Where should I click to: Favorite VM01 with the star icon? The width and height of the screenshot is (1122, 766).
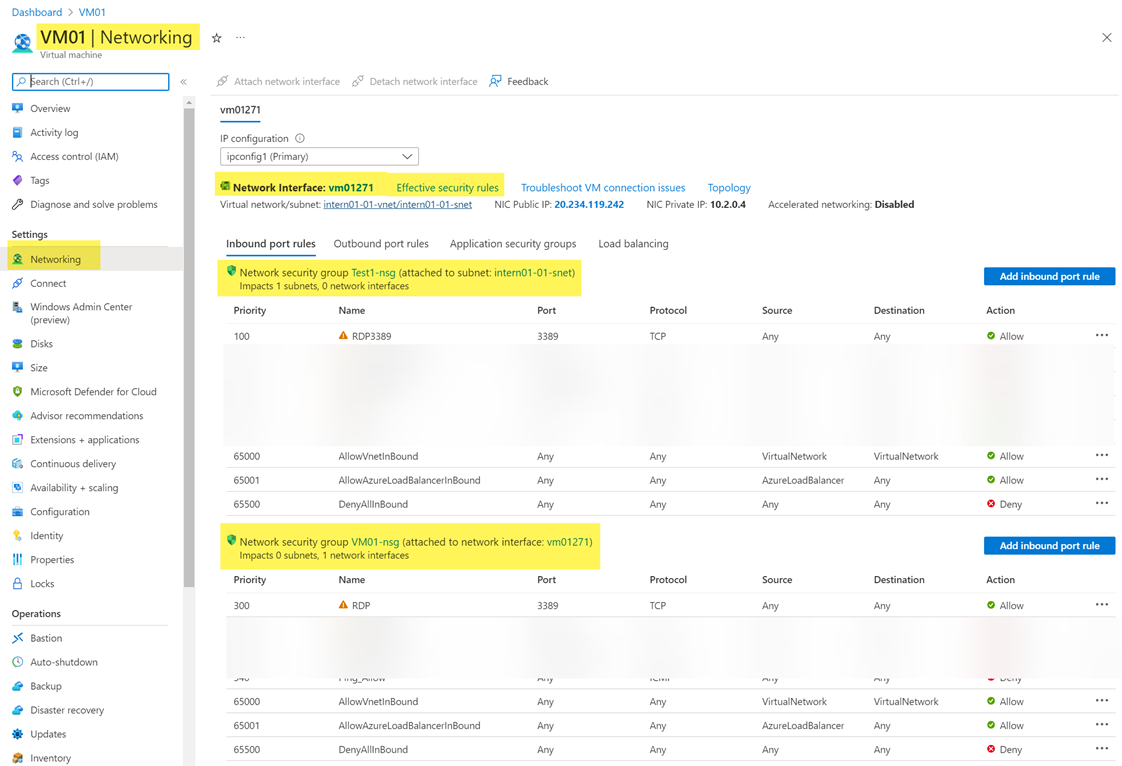pos(216,38)
